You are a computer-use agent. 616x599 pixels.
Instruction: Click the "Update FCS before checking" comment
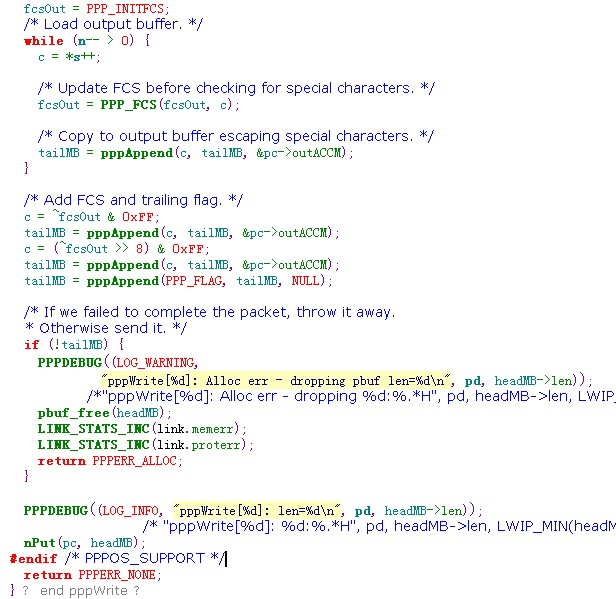236,88
